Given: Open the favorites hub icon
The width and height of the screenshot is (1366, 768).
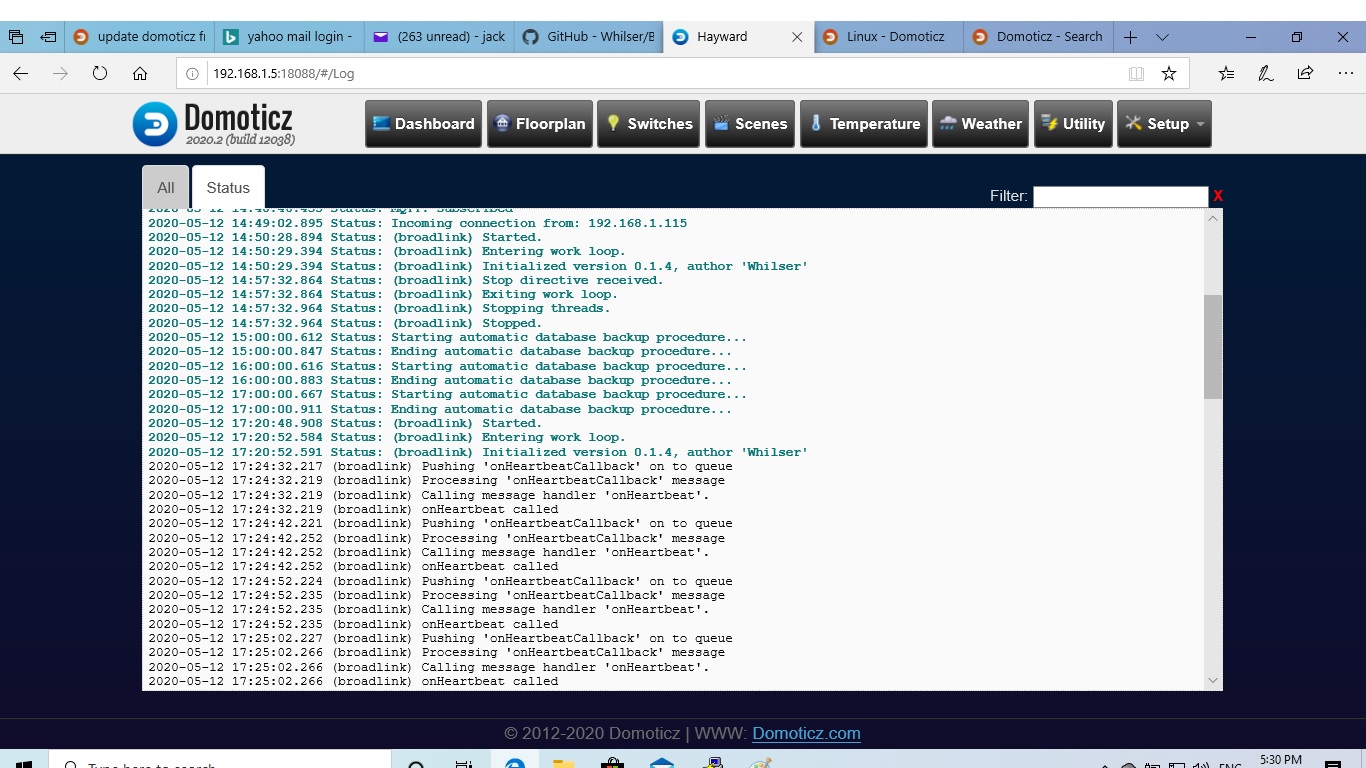Looking at the screenshot, I should (1227, 73).
